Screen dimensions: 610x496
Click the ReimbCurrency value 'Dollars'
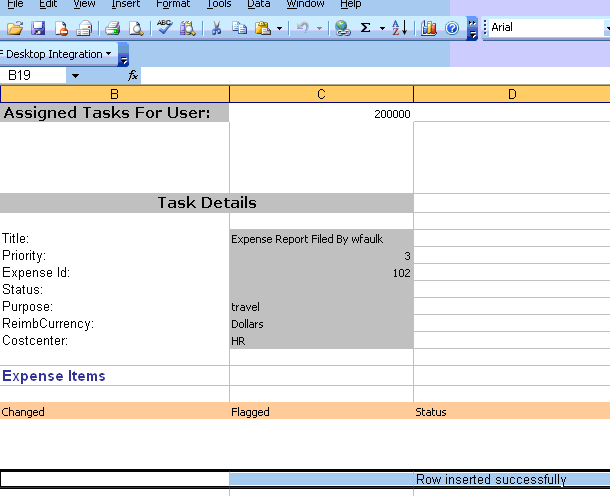(x=321, y=324)
